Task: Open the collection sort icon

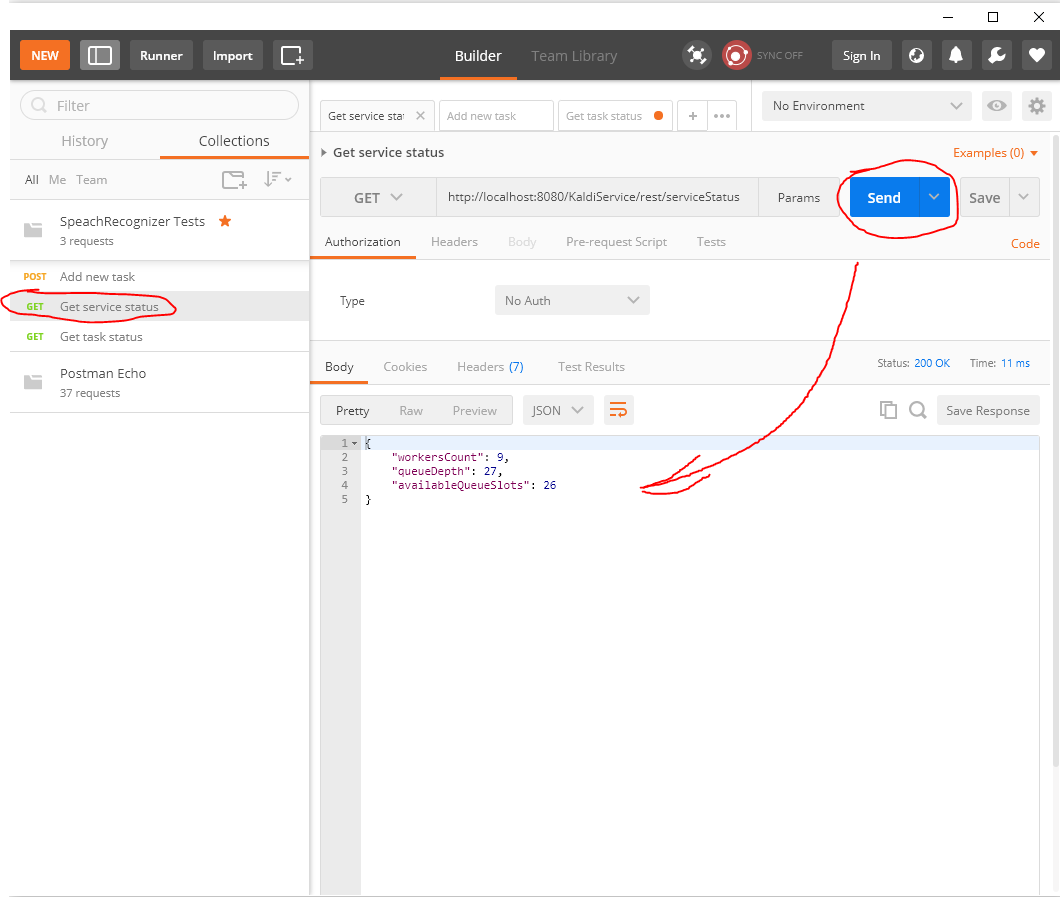Action: (277, 179)
